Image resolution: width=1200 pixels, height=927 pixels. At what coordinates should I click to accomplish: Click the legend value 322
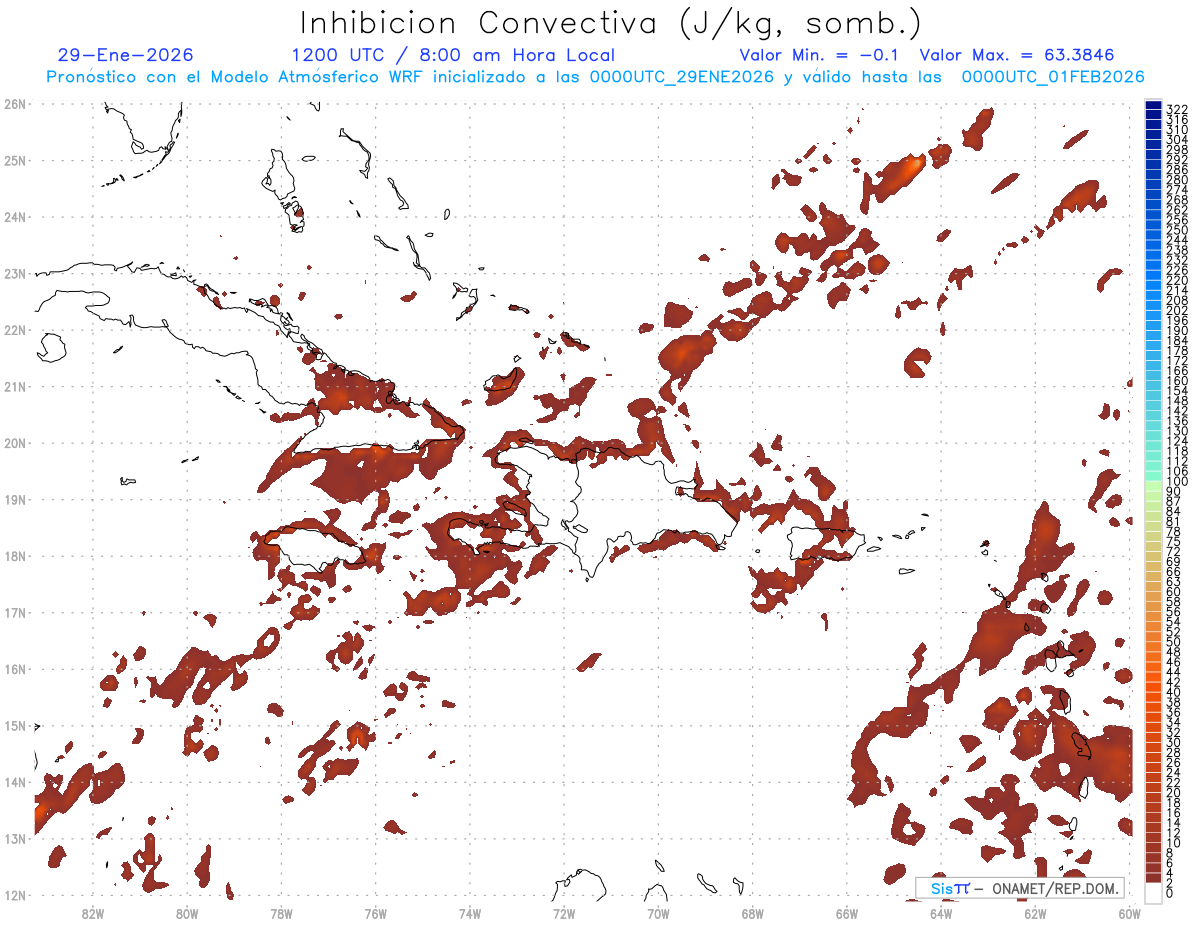[x=1177, y=109]
